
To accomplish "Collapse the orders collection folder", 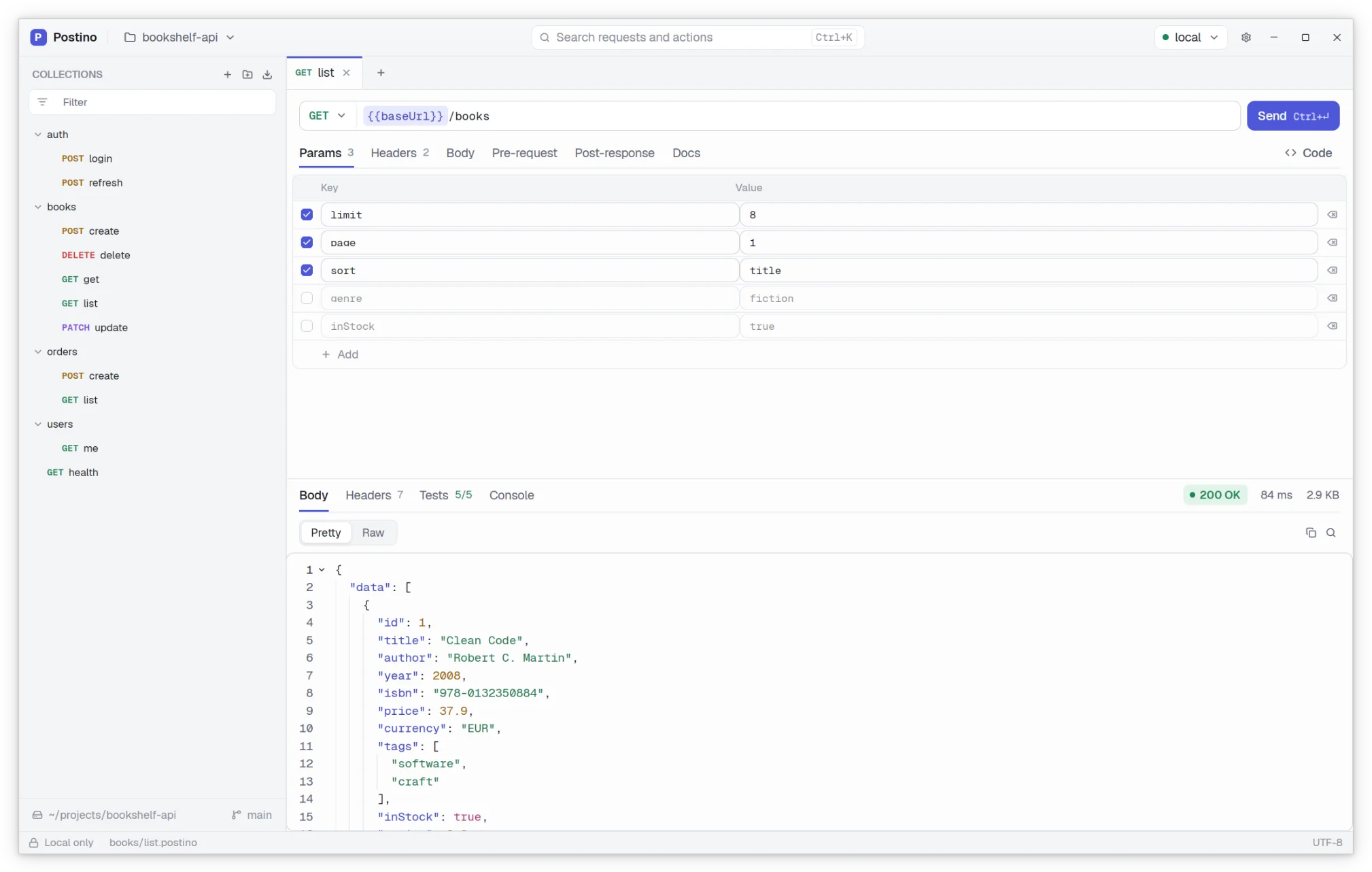I will coord(38,352).
